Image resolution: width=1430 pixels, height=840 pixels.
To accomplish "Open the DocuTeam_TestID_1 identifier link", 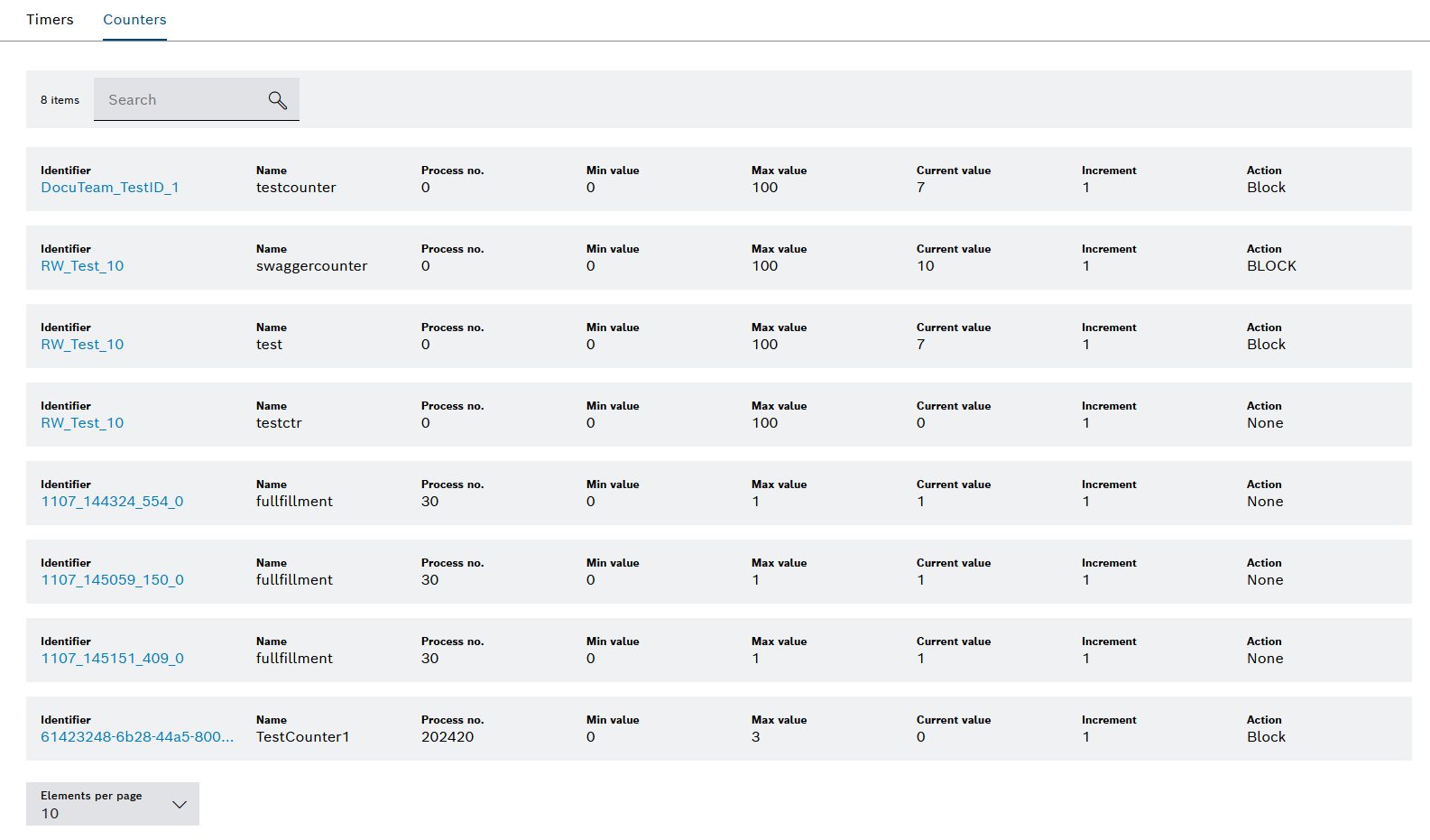I will tap(110, 188).
